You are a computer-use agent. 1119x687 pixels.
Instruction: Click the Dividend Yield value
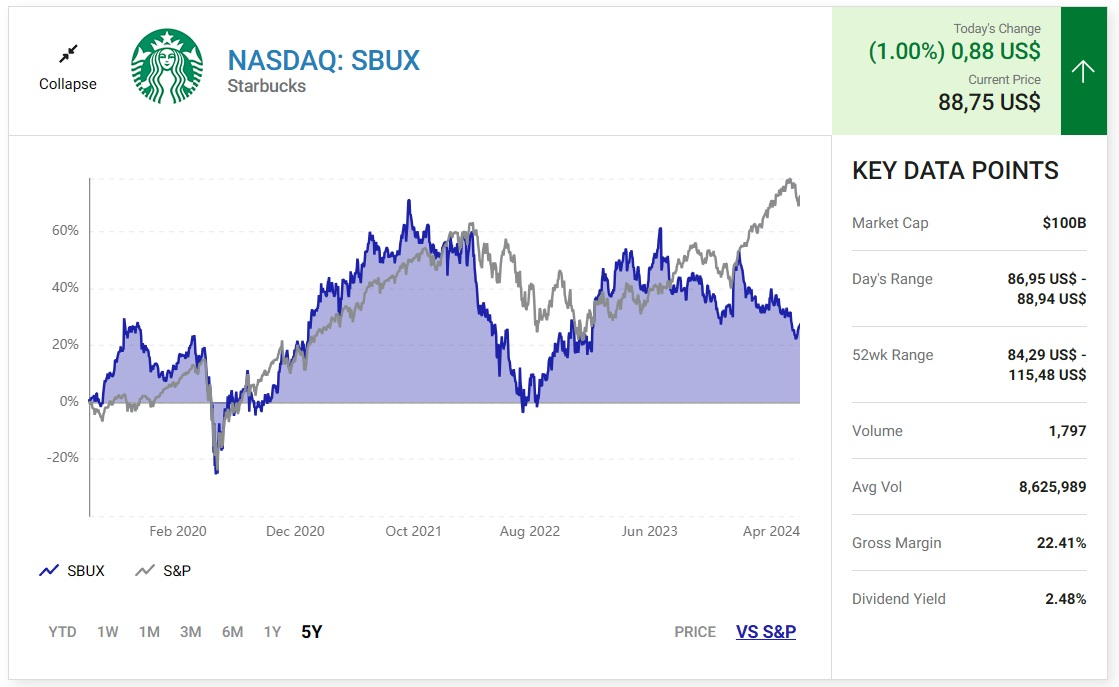coord(1065,599)
